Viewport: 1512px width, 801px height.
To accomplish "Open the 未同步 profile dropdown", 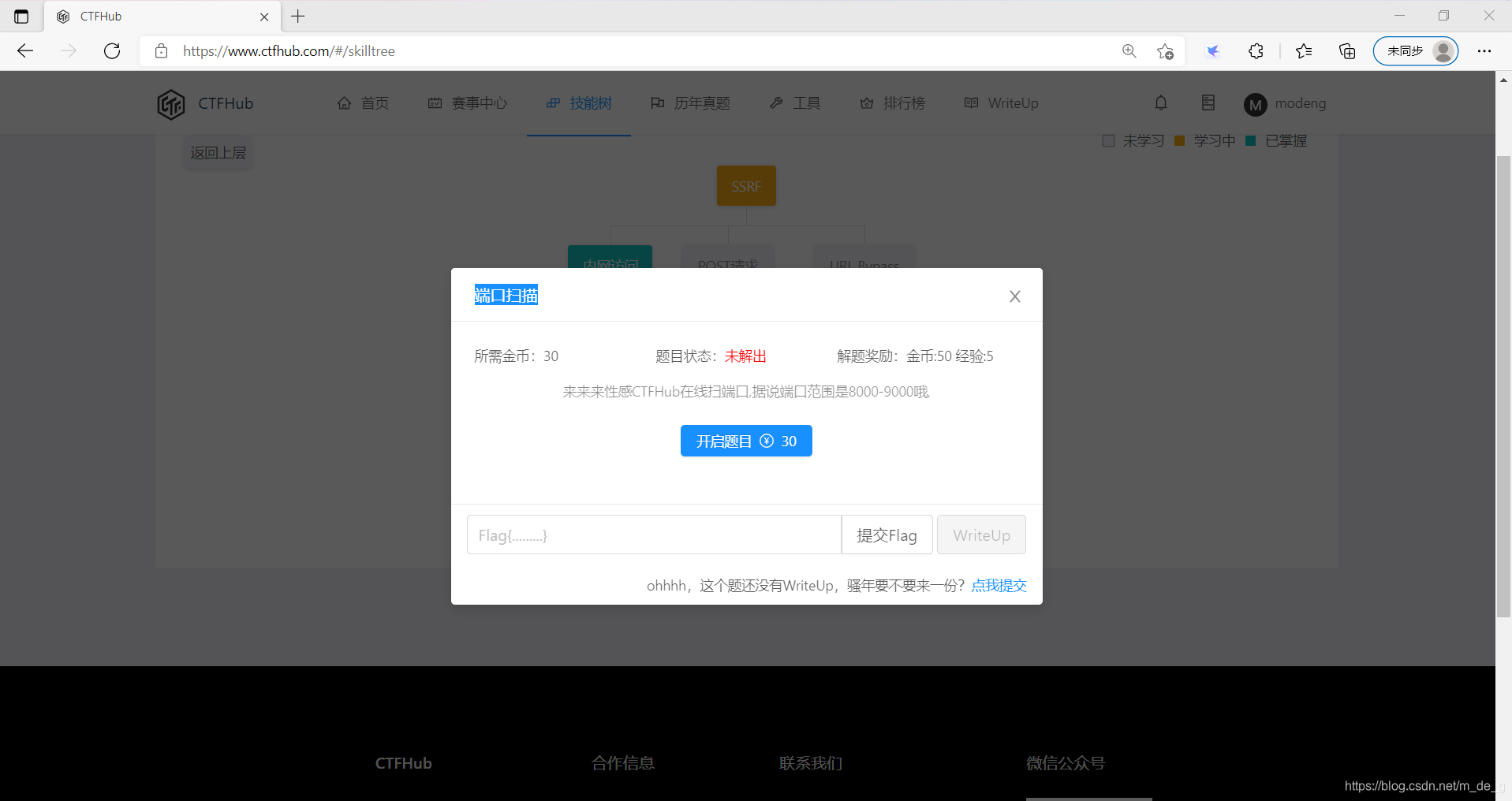I will tap(1415, 50).
